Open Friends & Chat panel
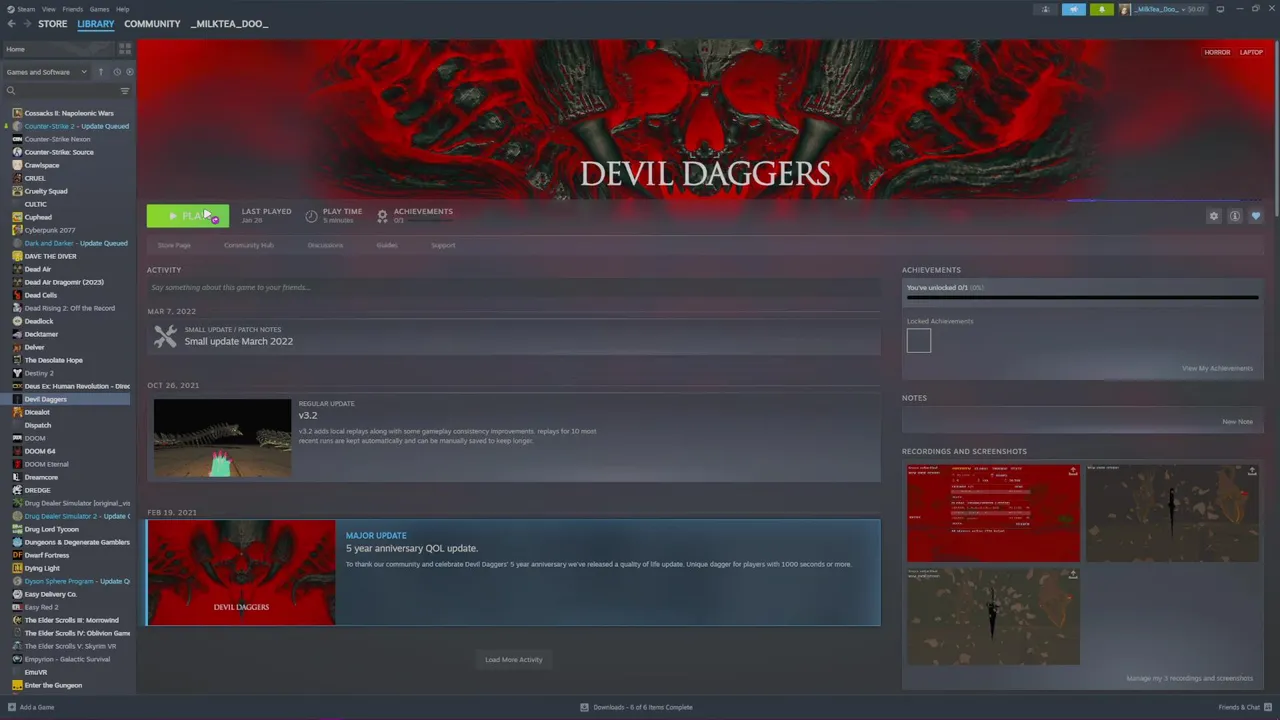The image size is (1280, 720). tap(1244, 707)
